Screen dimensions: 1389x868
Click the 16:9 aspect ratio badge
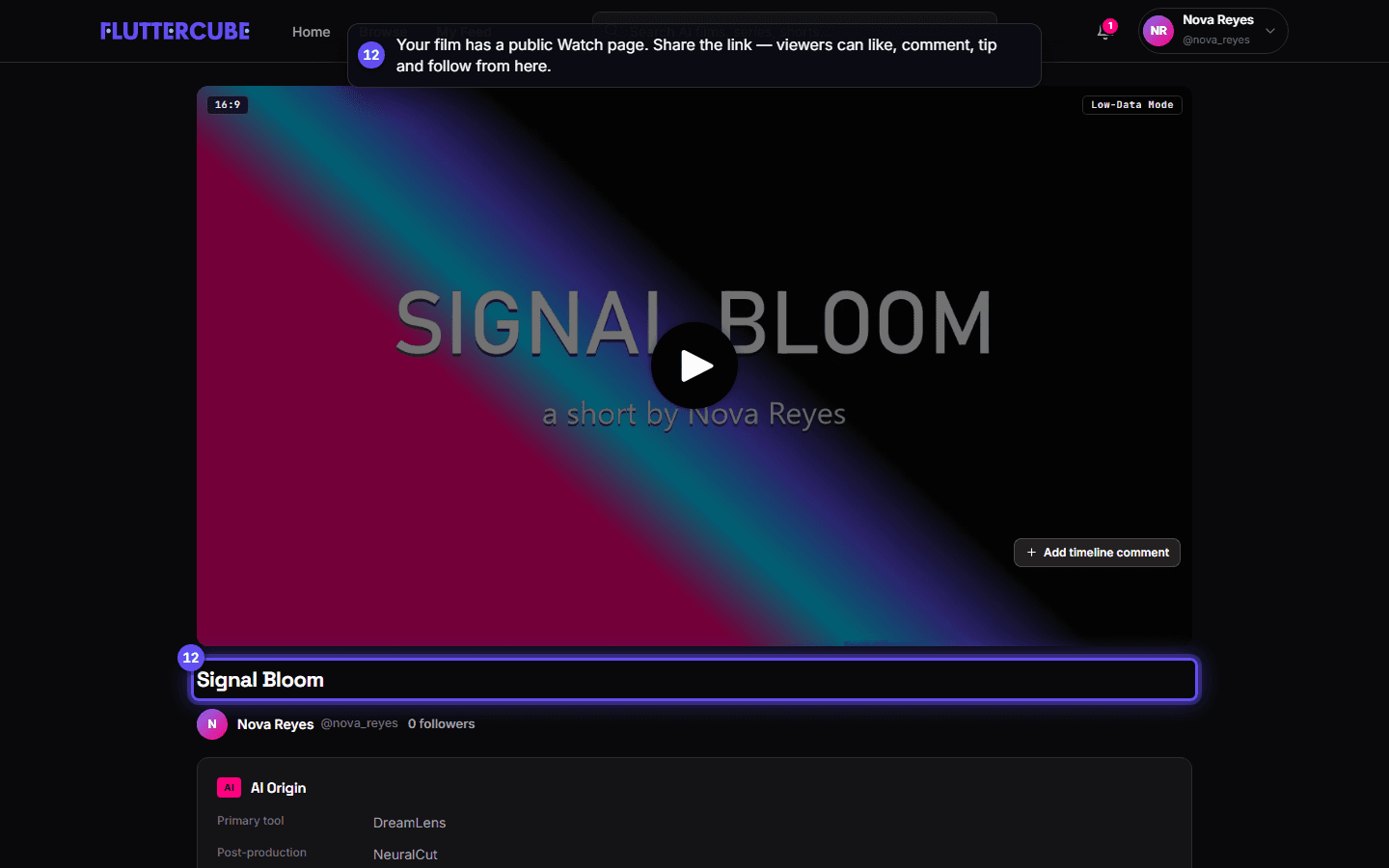(x=228, y=105)
